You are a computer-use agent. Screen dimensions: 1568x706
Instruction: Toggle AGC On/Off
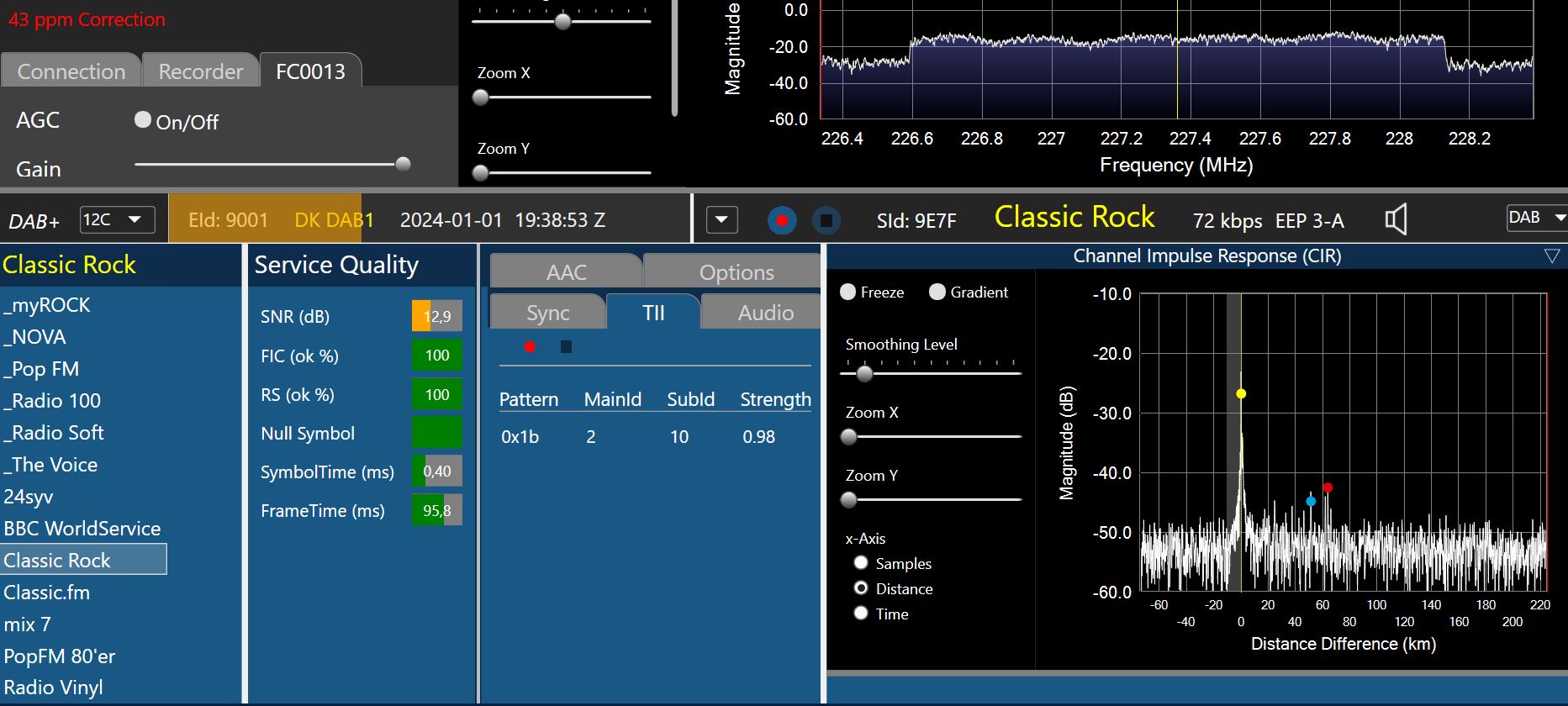point(143,120)
